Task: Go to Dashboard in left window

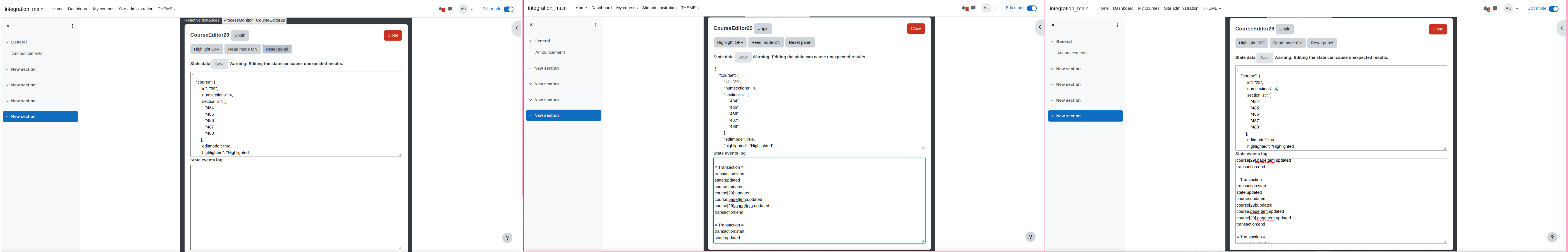Action: [78, 9]
